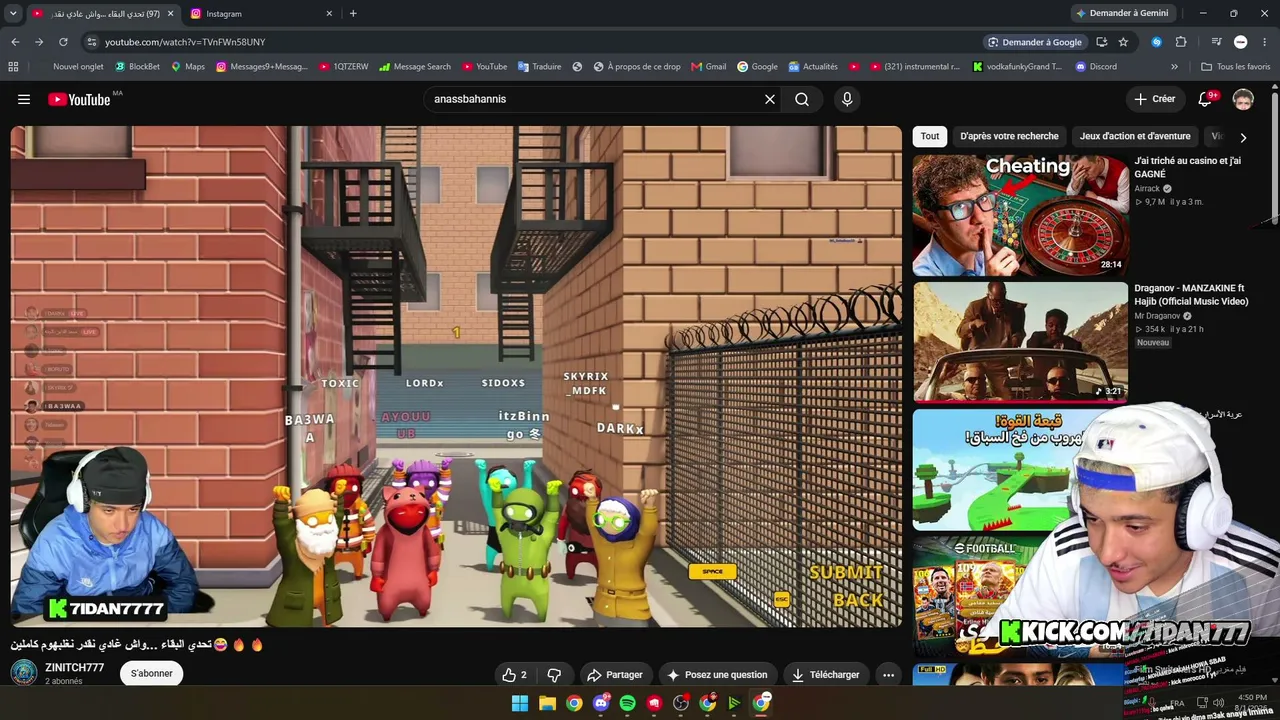Screen dimensions: 1280x720
Task: Open the Chrome media control icon
Action: pyautogui.click(x=1216, y=42)
